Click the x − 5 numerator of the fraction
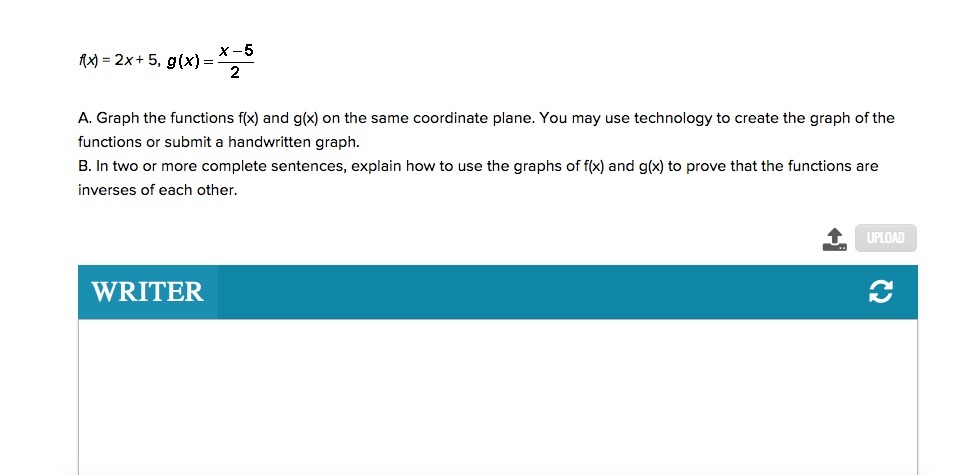Screen dimensions: 967x475 point(237,51)
